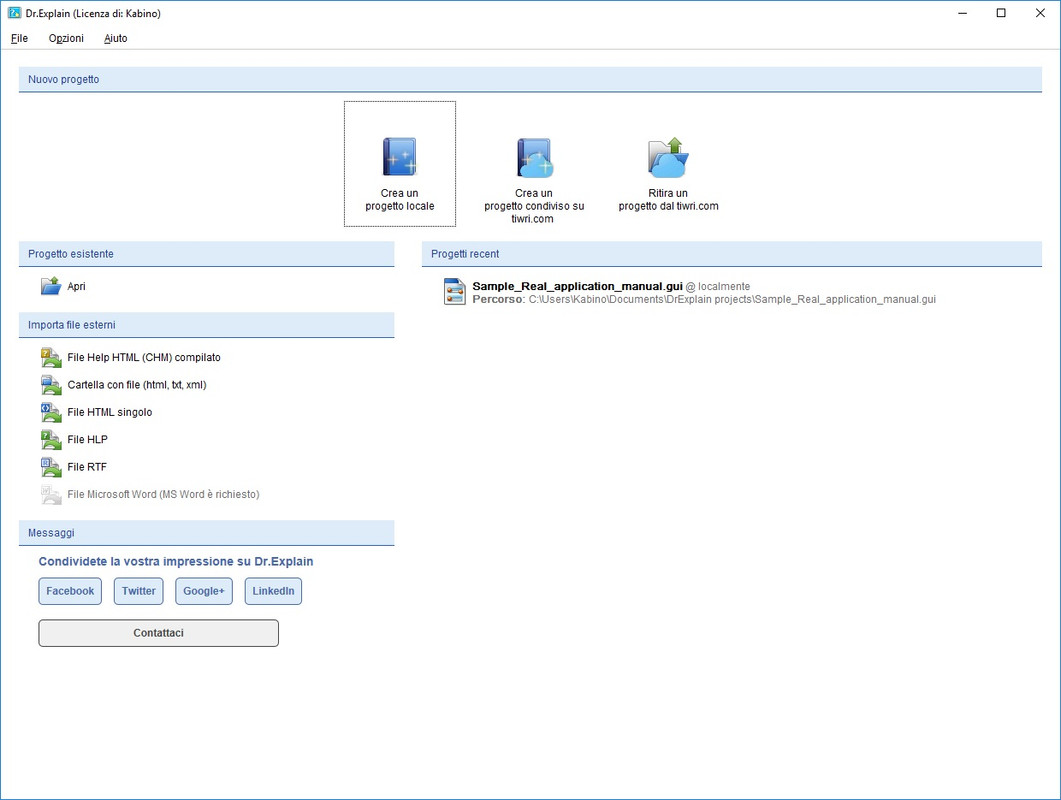
Task: Click 'Condividete la vostra impressione su Dr.Explain' heading
Action: click(x=176, y=561)
